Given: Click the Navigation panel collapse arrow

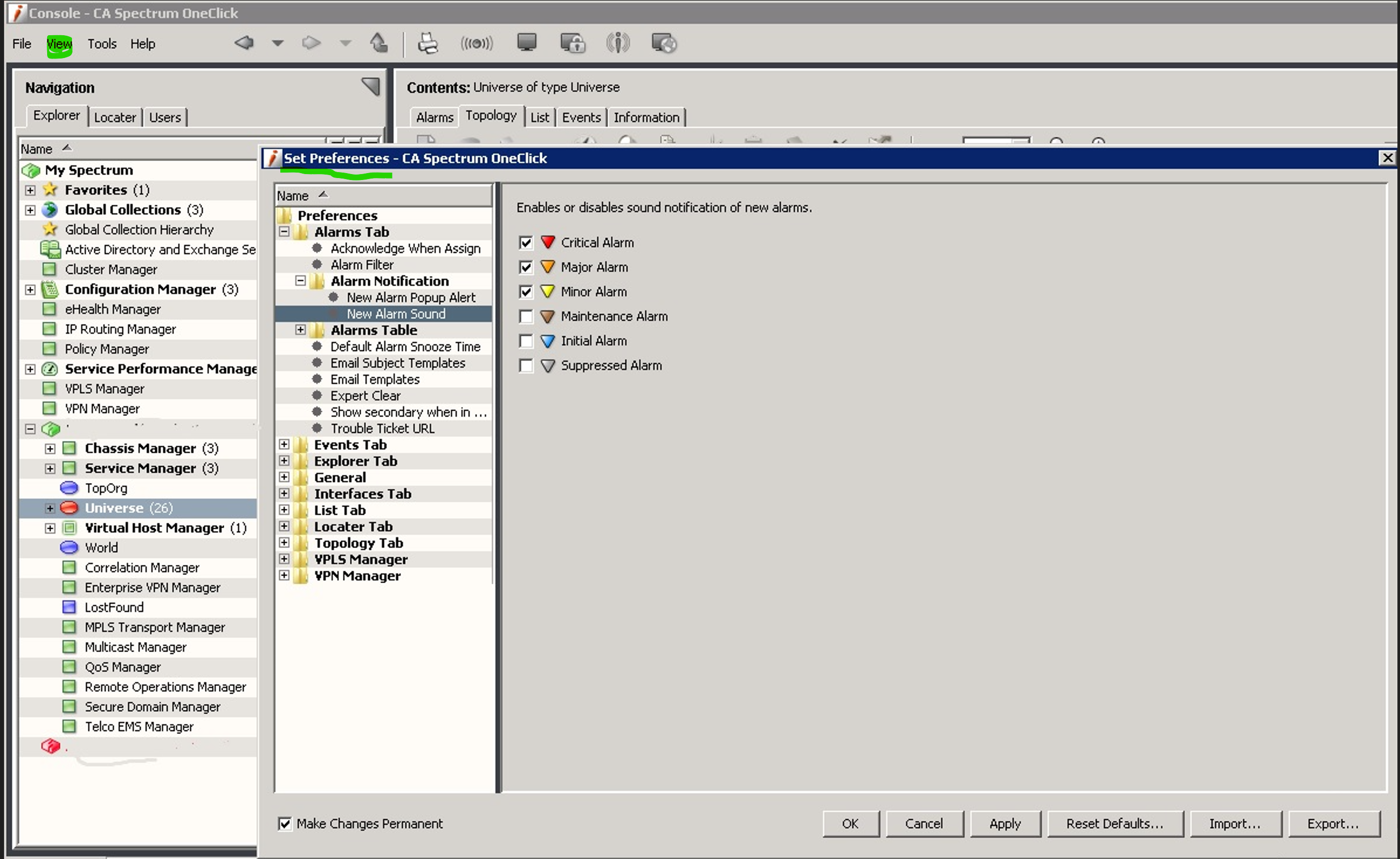Looking at the screenshot, I should pos(371,87).
